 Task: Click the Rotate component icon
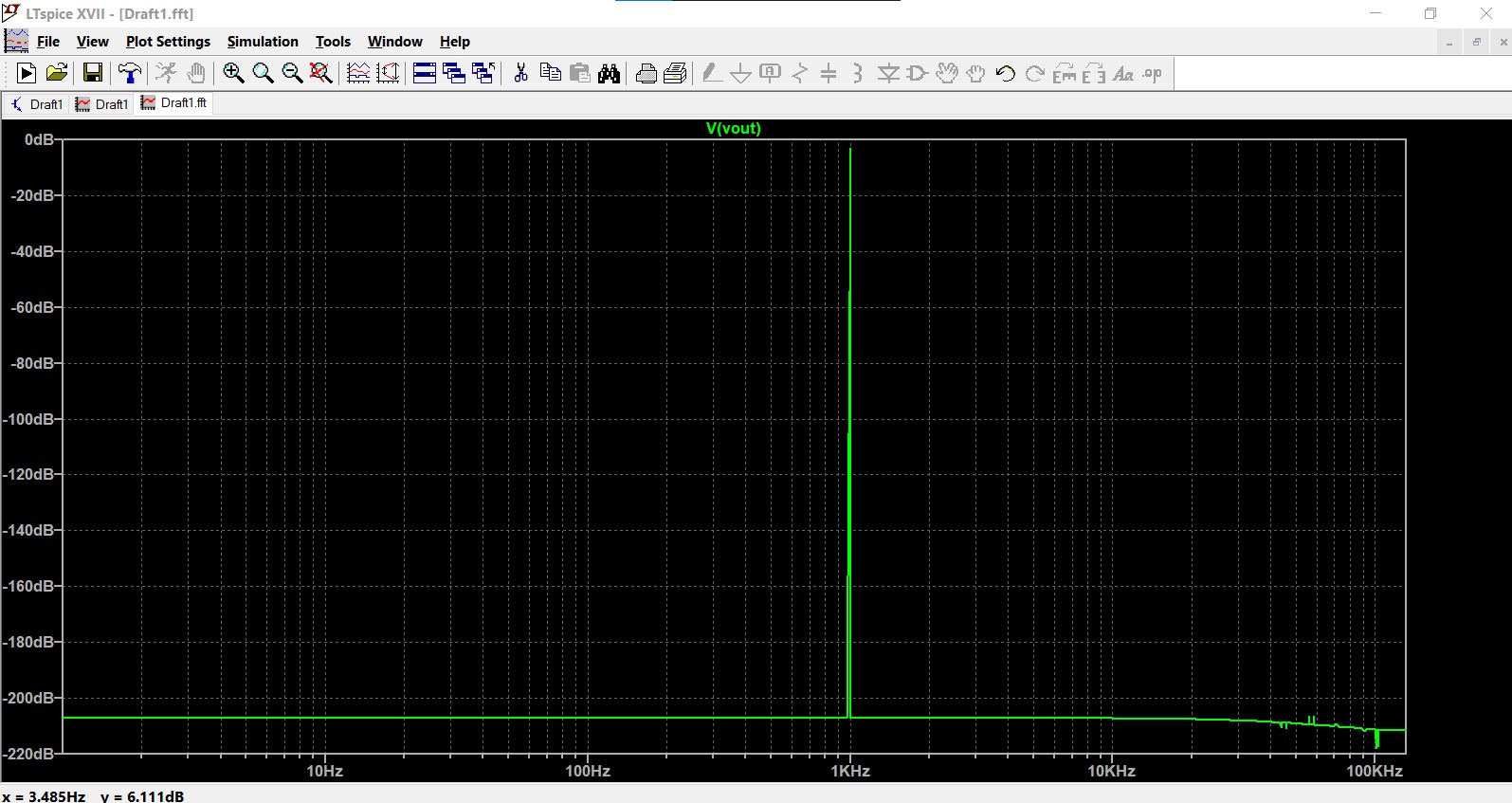click(x=1065, y=73)
